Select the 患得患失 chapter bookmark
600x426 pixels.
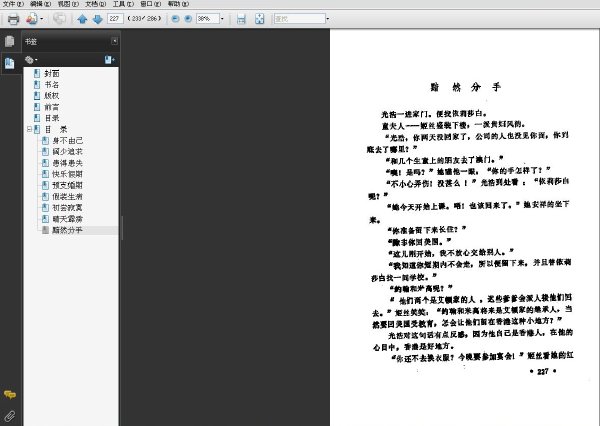pyautogui.click(x=67, y=163)
